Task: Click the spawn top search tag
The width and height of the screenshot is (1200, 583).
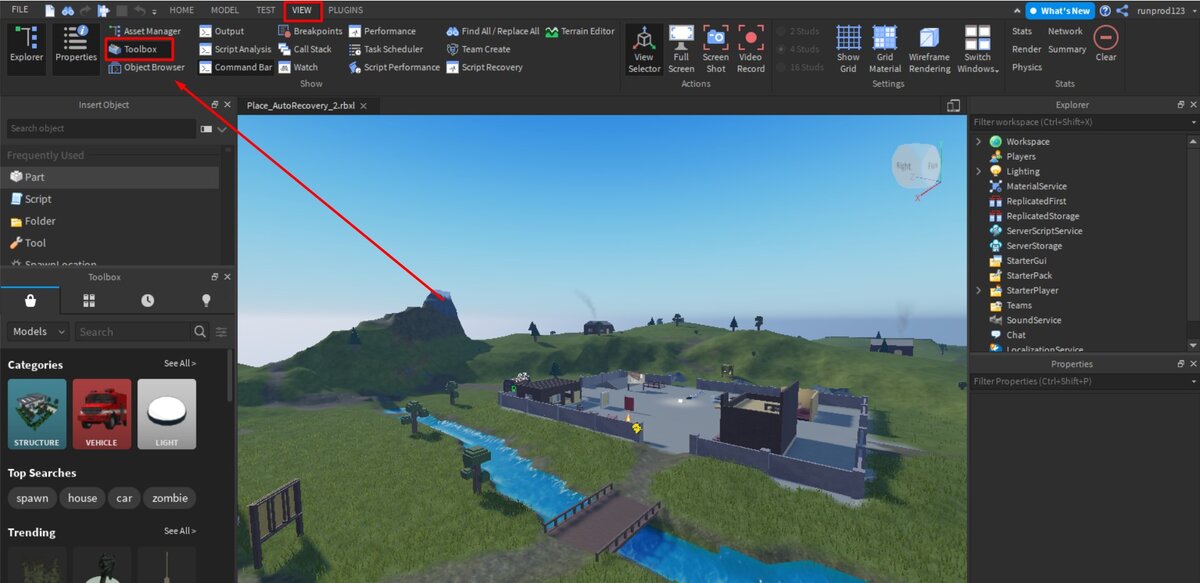Action: (32, 498)
